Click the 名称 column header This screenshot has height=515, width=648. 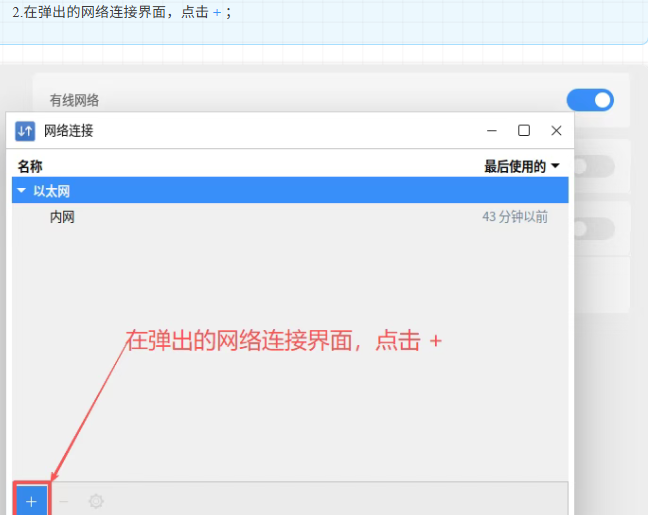coord(30,167)
